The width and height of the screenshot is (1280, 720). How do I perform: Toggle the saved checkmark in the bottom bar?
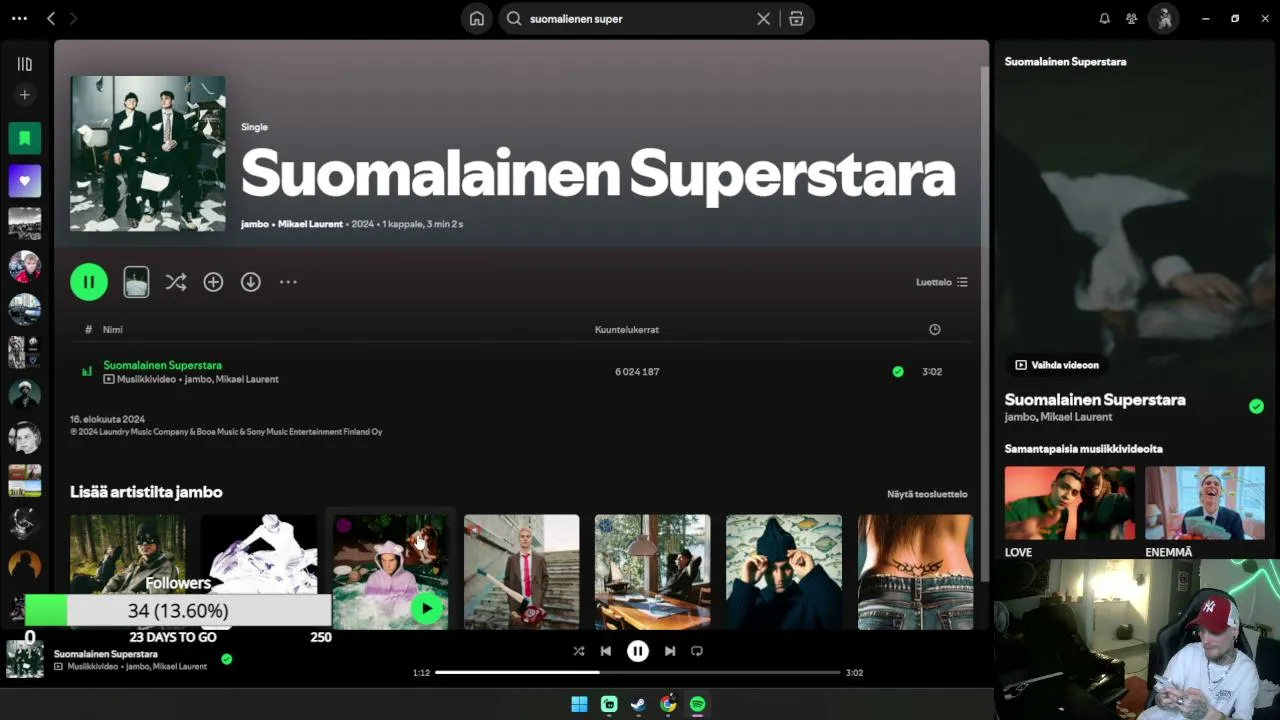[227, 659]
